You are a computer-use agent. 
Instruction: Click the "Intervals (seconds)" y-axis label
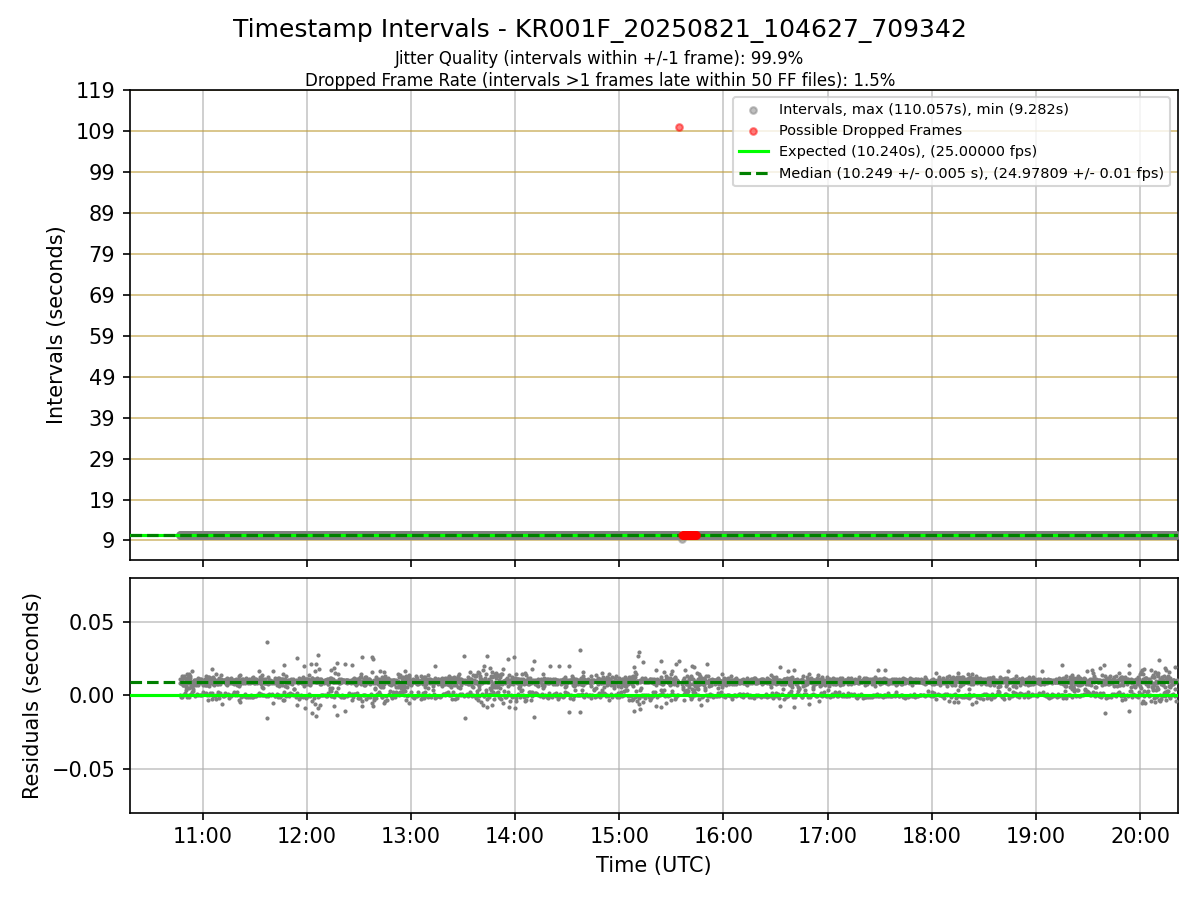pyautogui.click(x=56, y=325)
